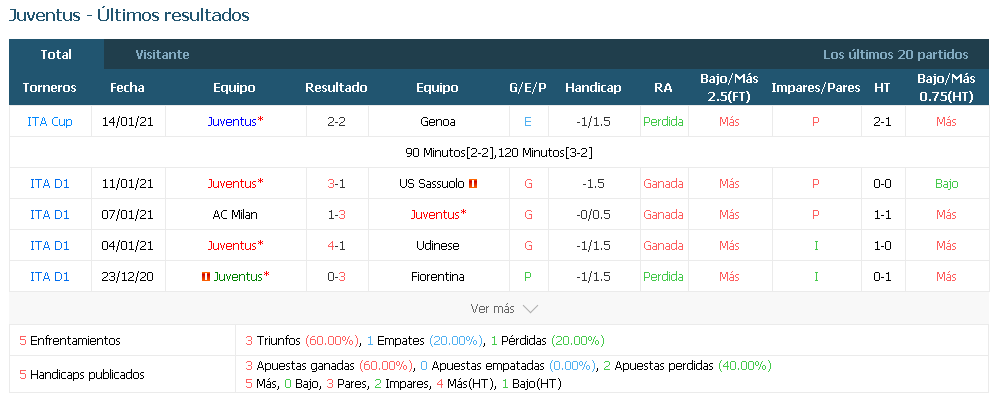Open the Los últimos 20 partidos selector
The width and height of the screenshot is (1001, 404).
895,55
